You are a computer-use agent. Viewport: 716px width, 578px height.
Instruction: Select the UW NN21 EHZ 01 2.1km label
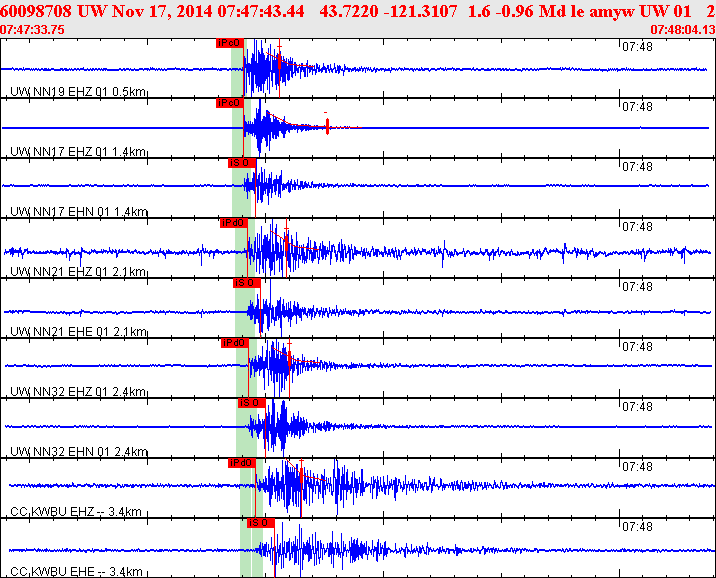click(x=78, y=272)
